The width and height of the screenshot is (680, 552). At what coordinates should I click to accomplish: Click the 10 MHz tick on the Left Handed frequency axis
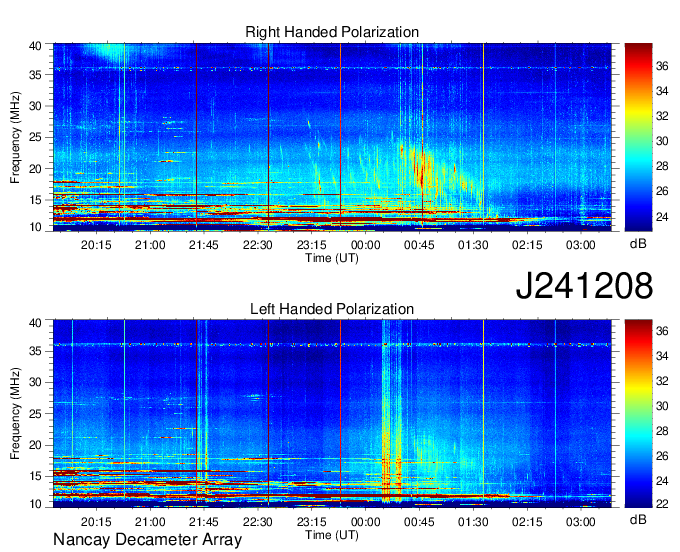point(35,504)
